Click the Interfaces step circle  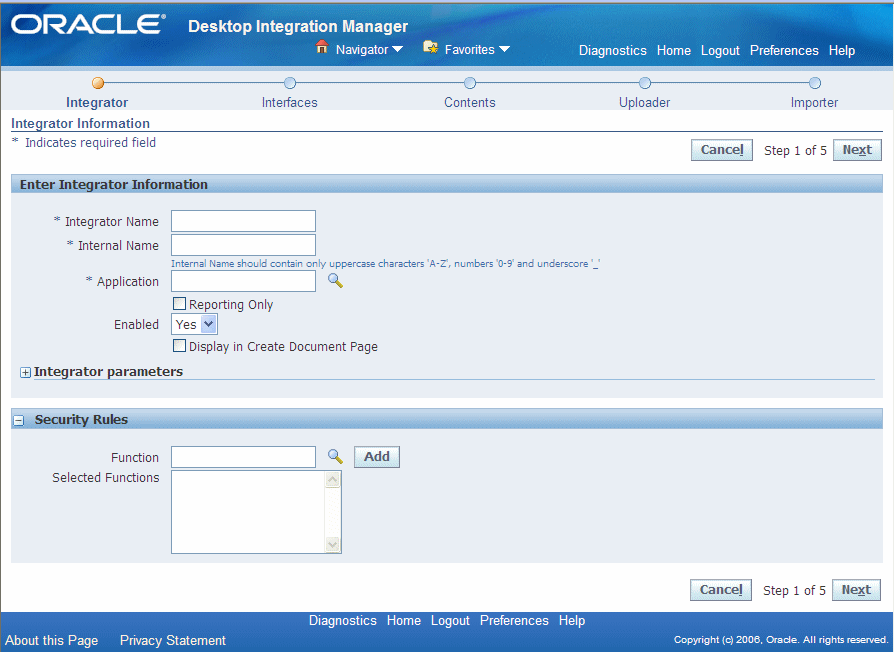[x=290, y=83]
